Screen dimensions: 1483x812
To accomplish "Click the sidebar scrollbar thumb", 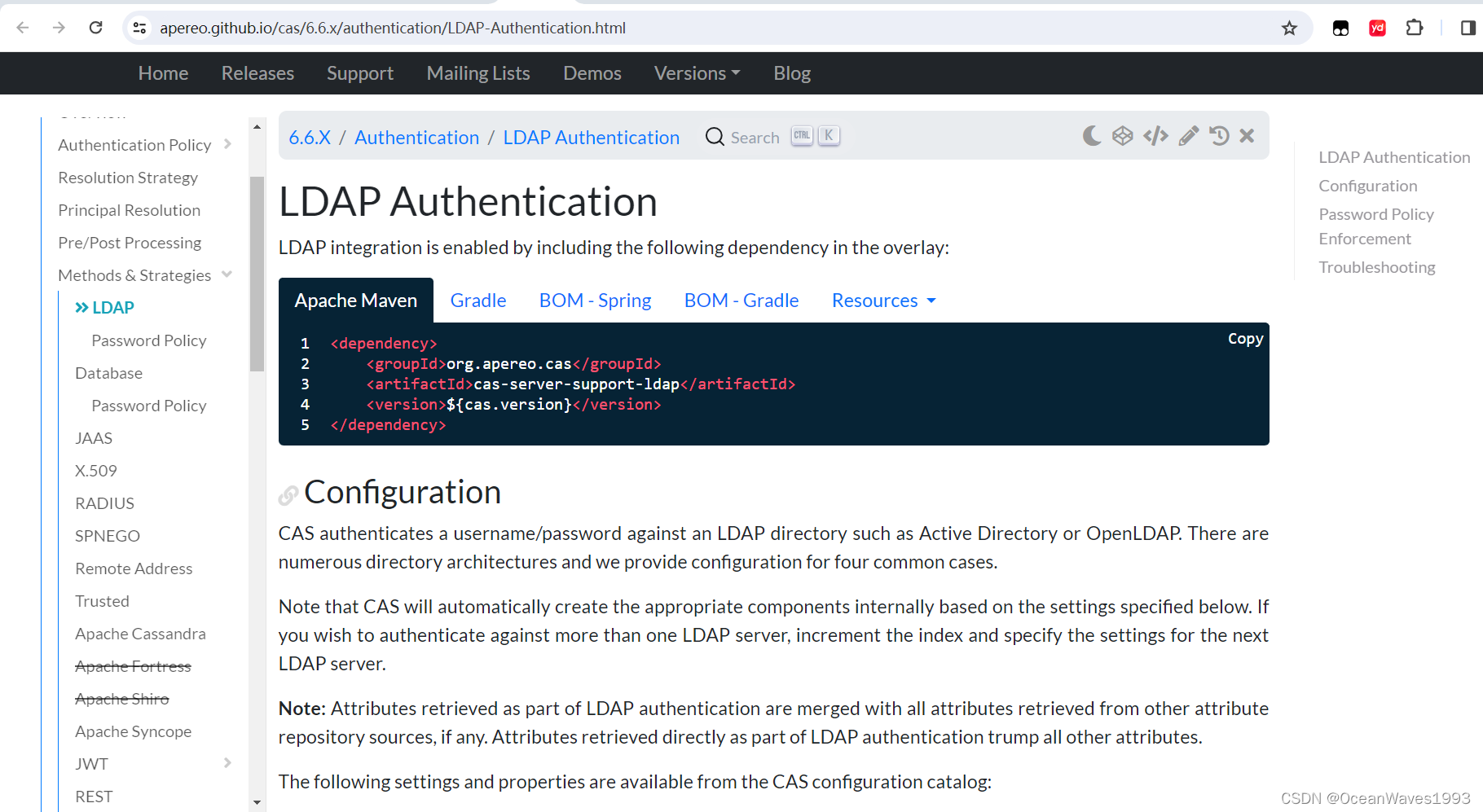I will 257,274.
